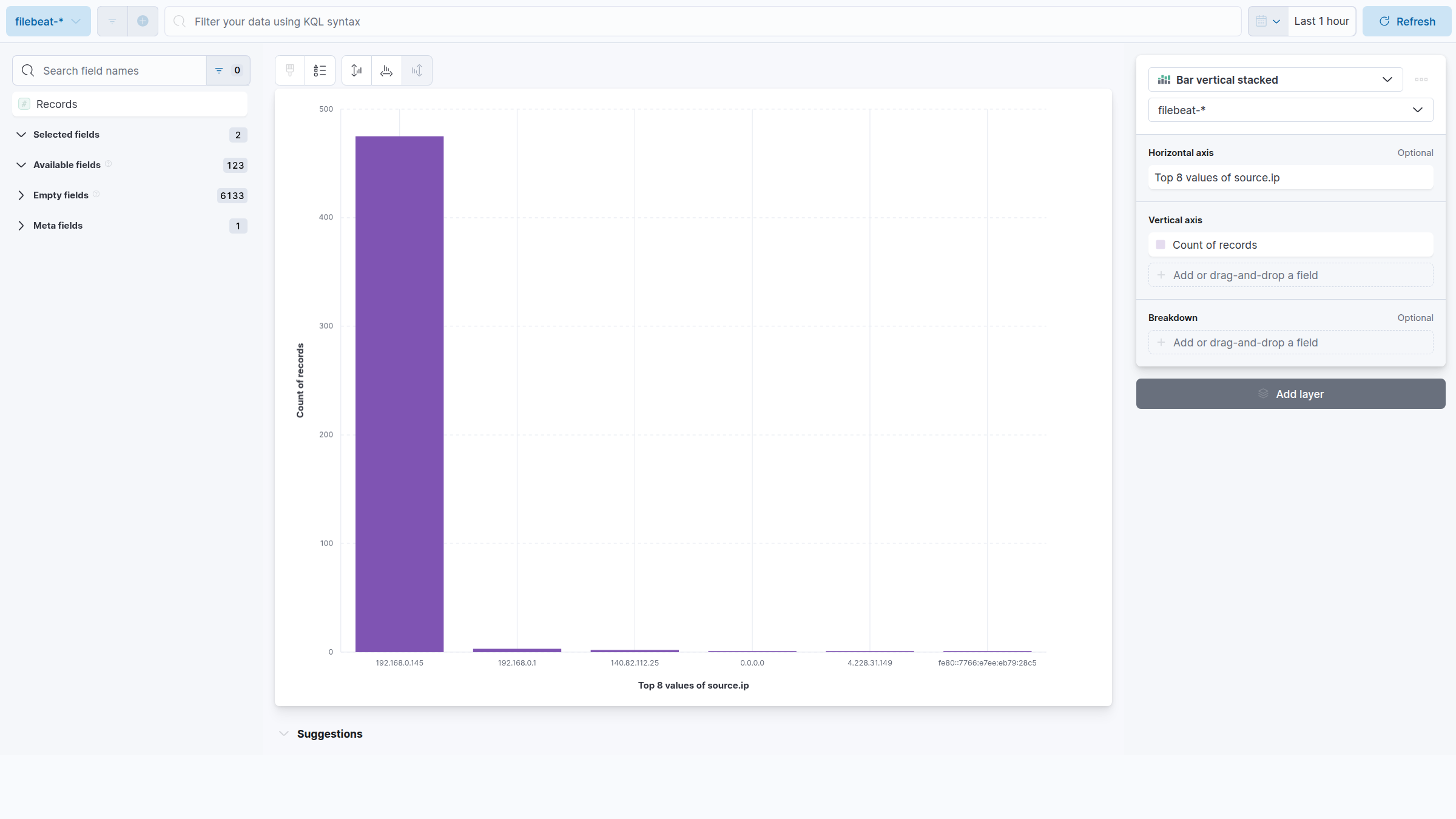
Task: Focus the Search field names box
Action: [109, 70]
